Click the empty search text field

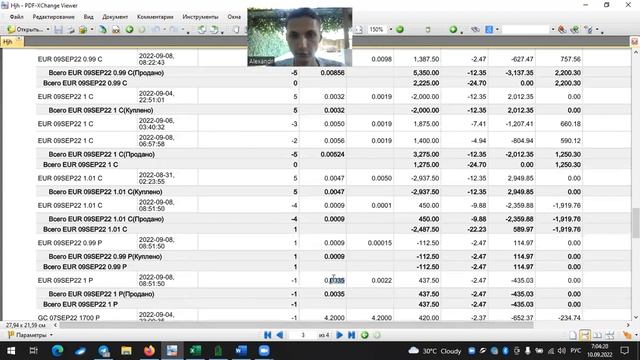[526, 29]
